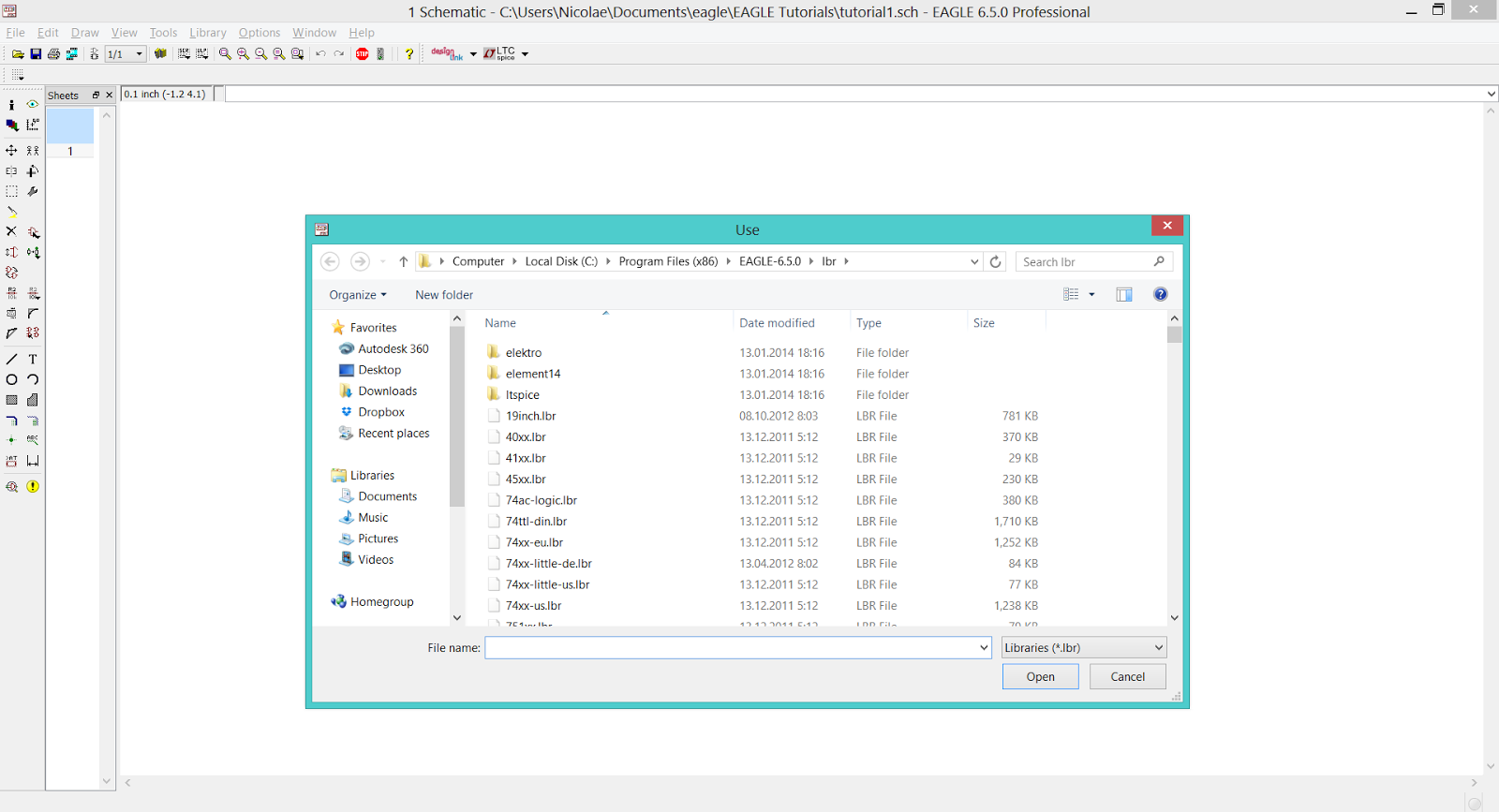Viewport: 1499px width, 812px height.
Task: Open the LTC spice dropdown arrow
Action: click(525, 54)
